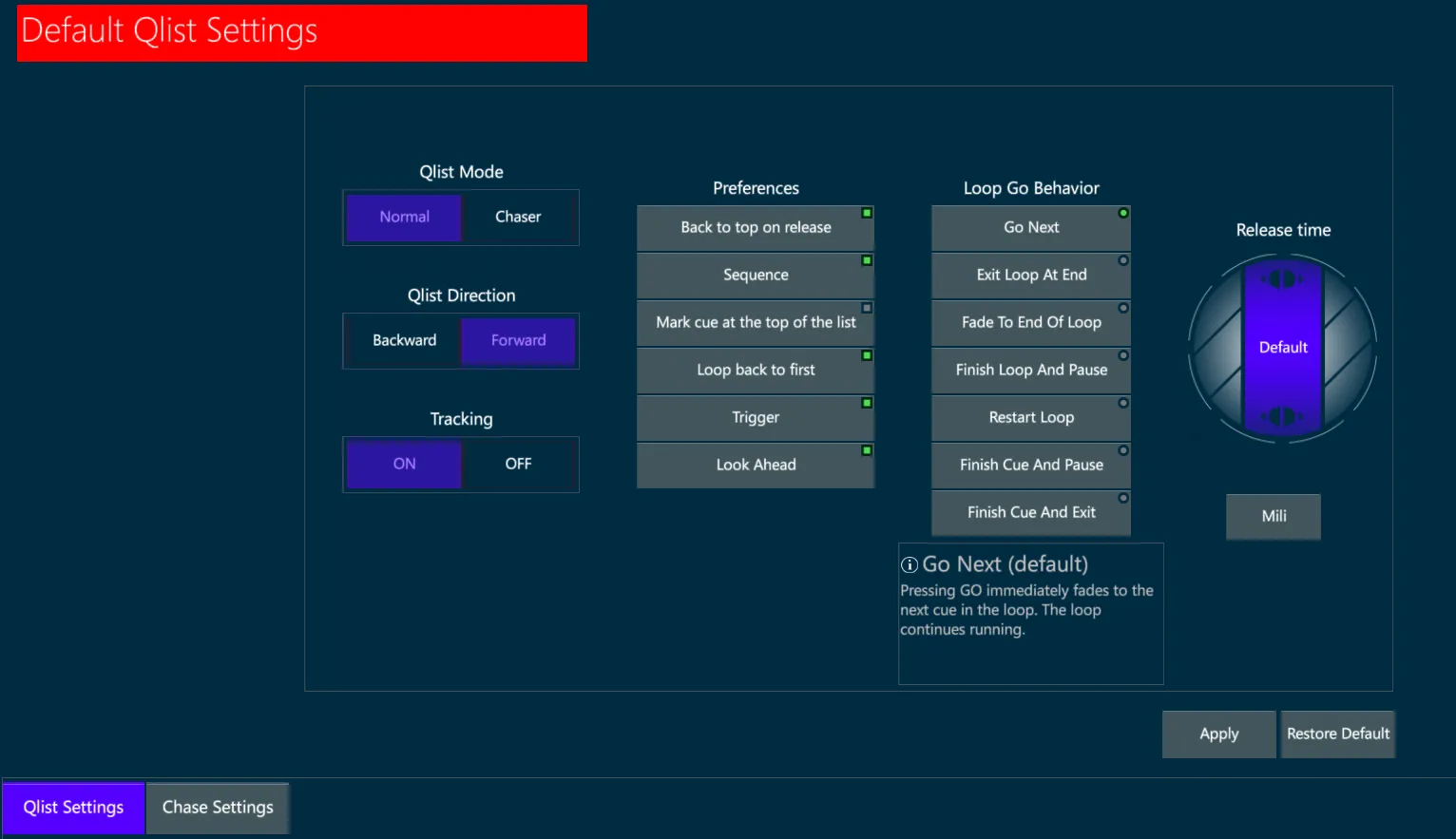The image size is (1456, 839).
Task: Toggle Back to top on release preference
Action: (x=756, y=228)
